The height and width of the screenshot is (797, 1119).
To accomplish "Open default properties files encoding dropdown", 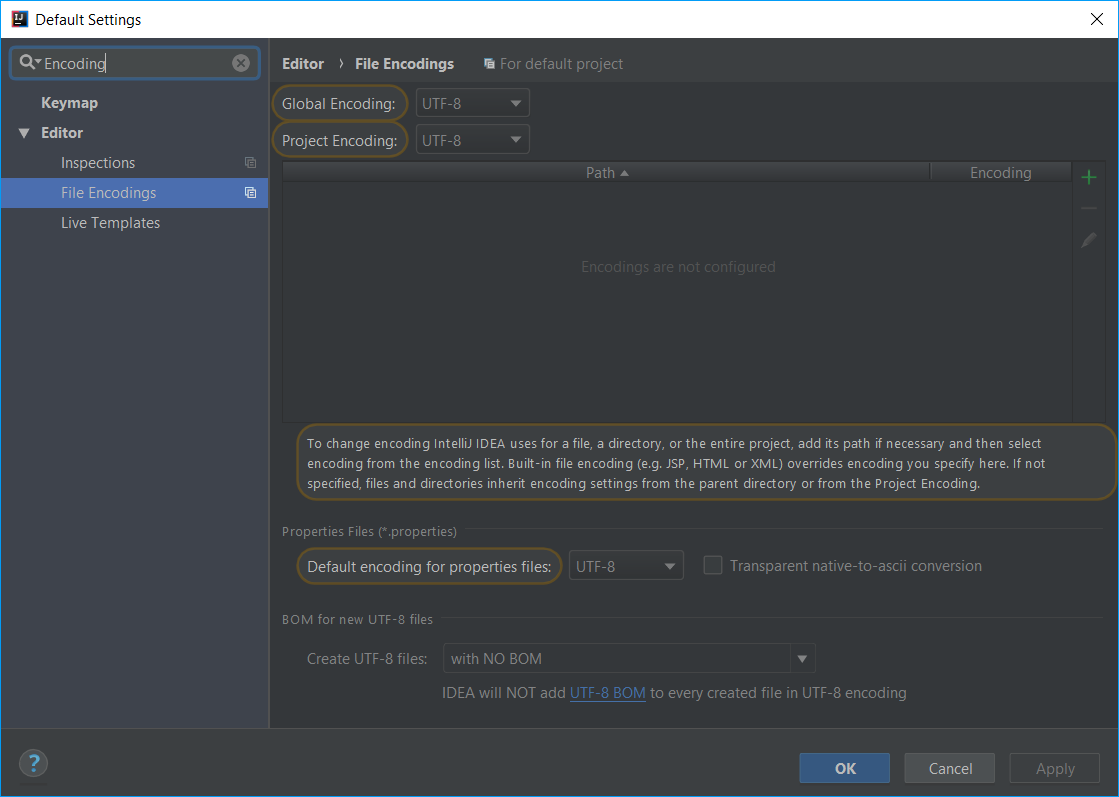I will tap(626, 566).
